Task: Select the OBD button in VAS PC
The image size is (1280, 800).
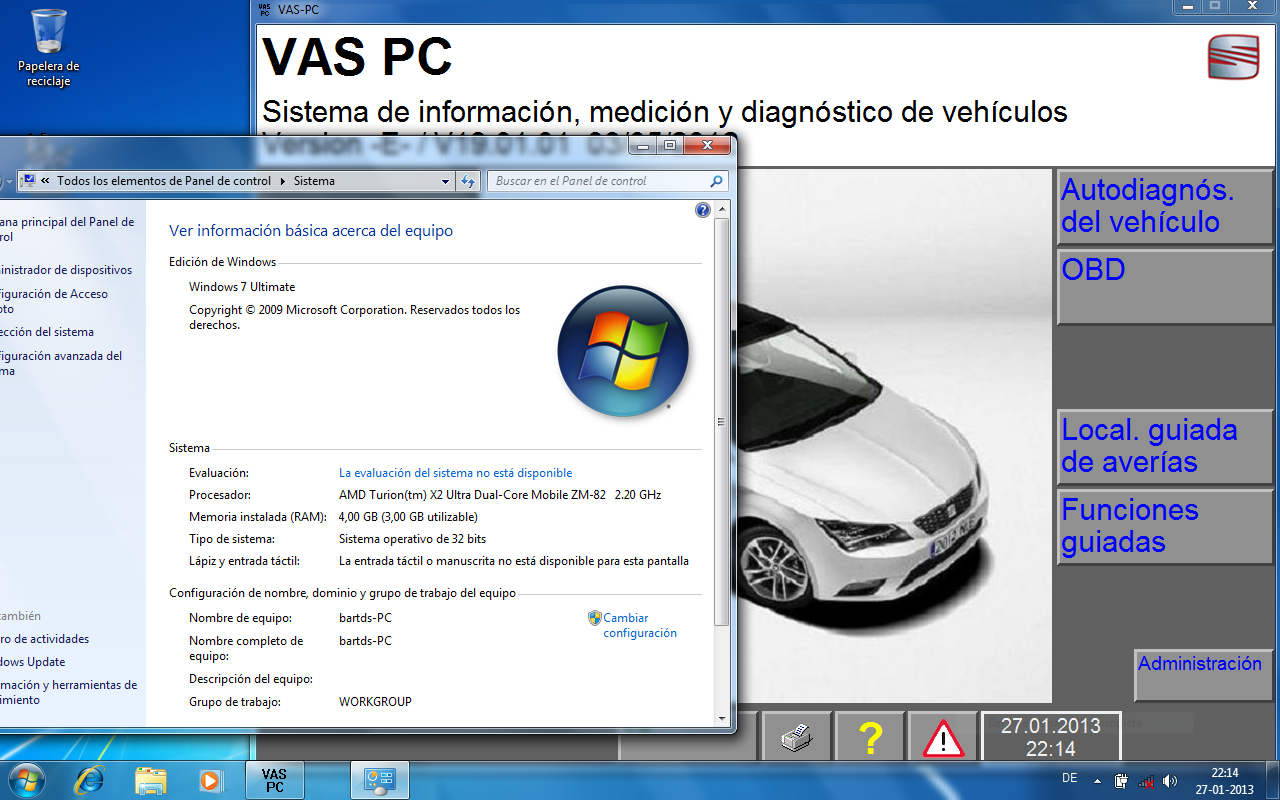Action: (x=1165, y=286)
